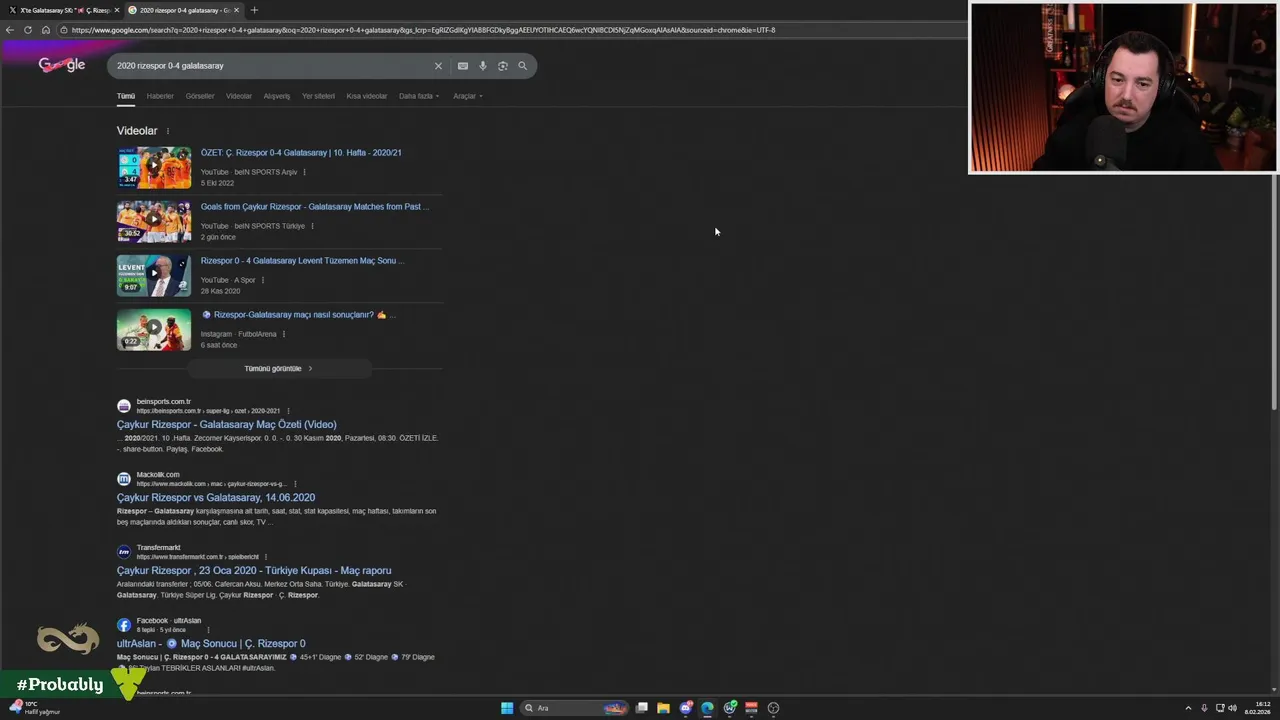Image resolution: width=1280 pixels, height=720 pixels.
Task: Open ultrAslan Maç Sonucu Facebook result
Action: point(211,644)
